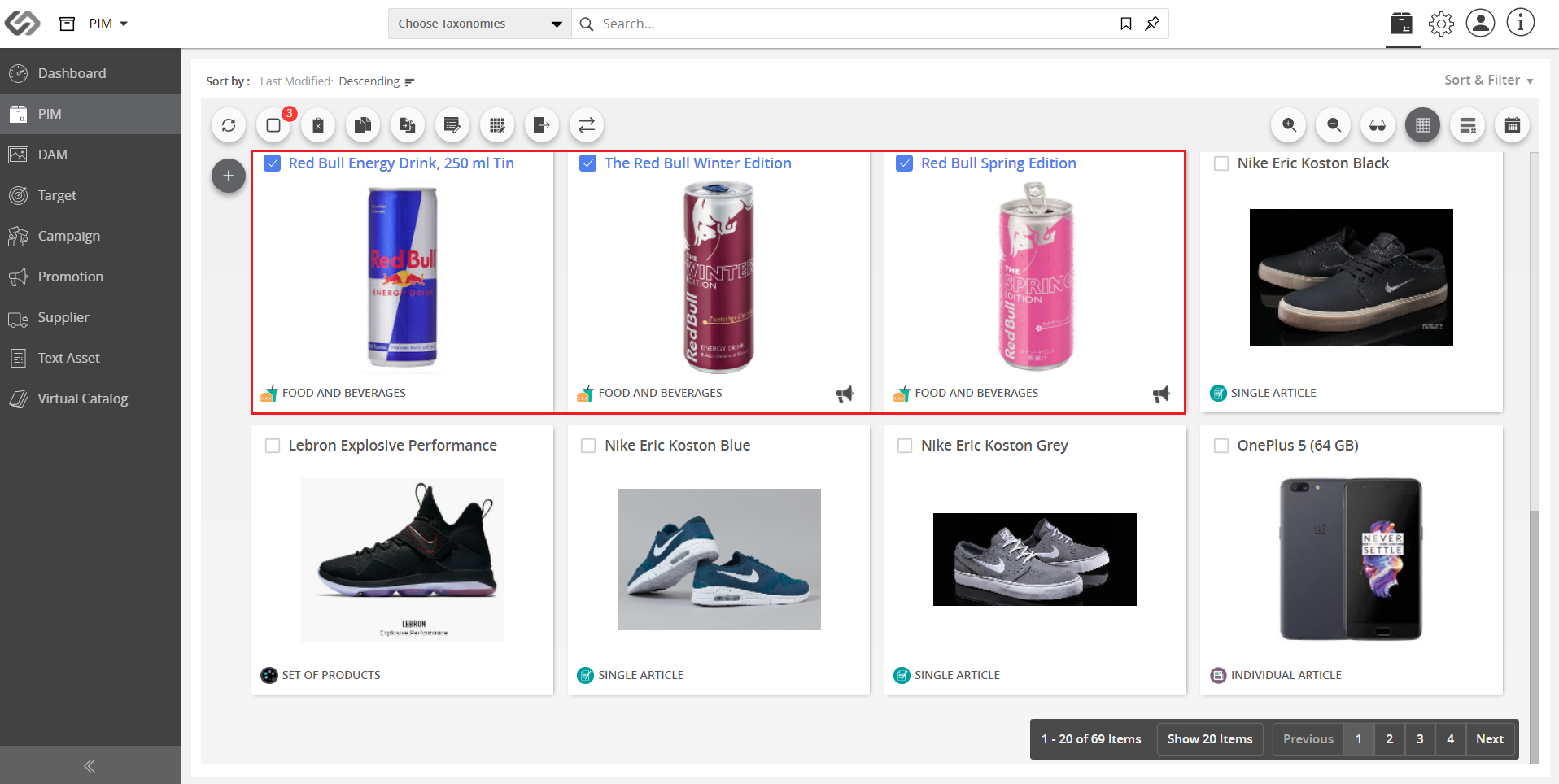
Task: Open the grid edit (table with pencil) icon
Action: tap(497, 125)
